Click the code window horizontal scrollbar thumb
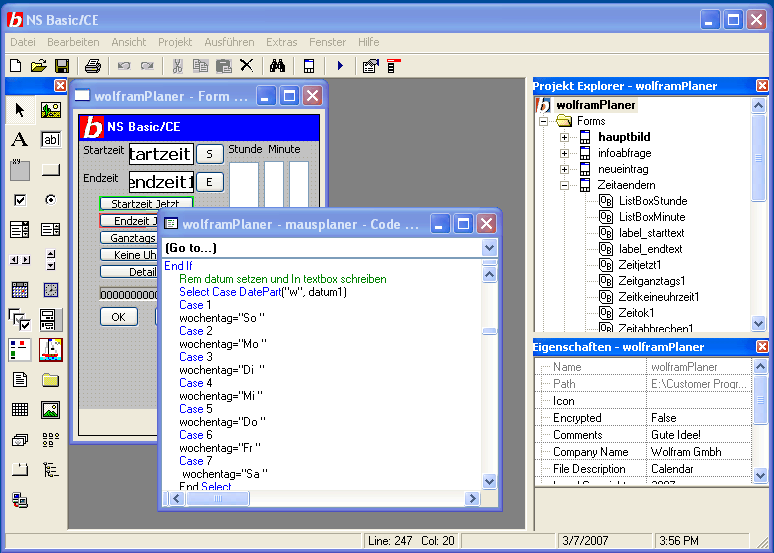This screenshot has height=553, width=774. pyautogui.click(x=217, y=499)
